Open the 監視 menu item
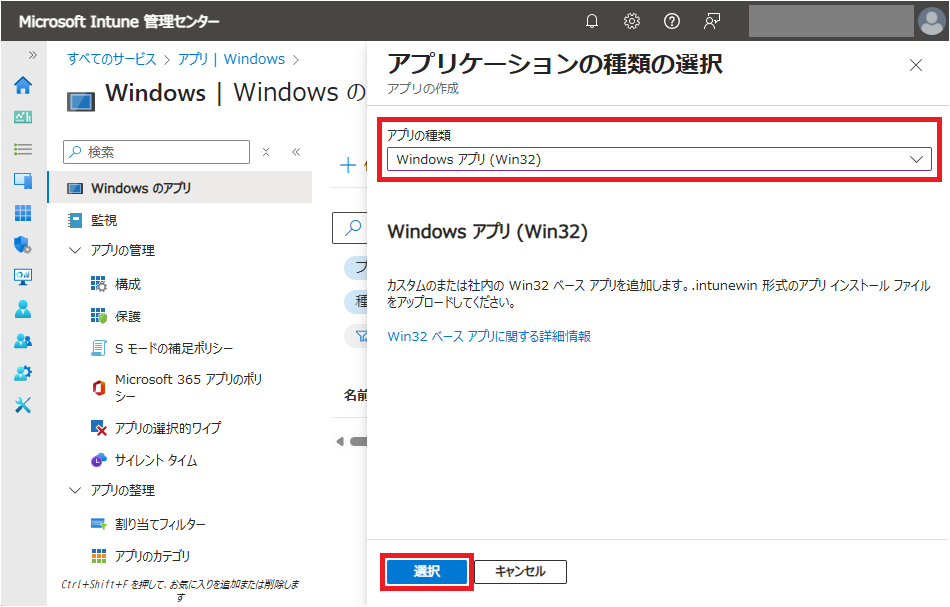This screenshot has height=607, width=950. tap(104, 221)
